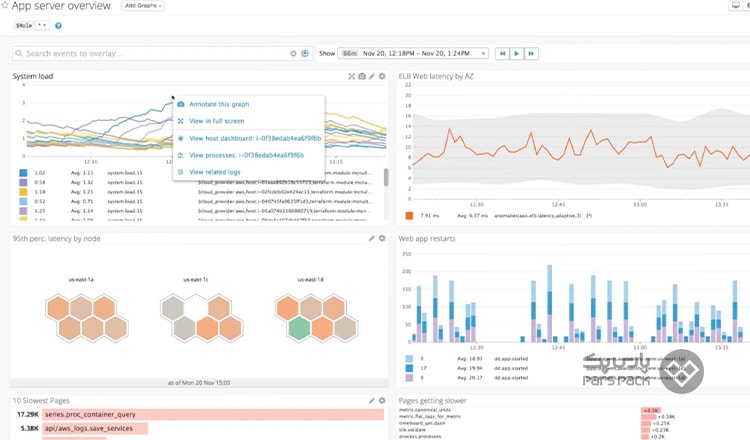This screenshot has height=440, width=750.
Task: Click light blue swatch in Web app restarts legend
Action: (409, 359)
